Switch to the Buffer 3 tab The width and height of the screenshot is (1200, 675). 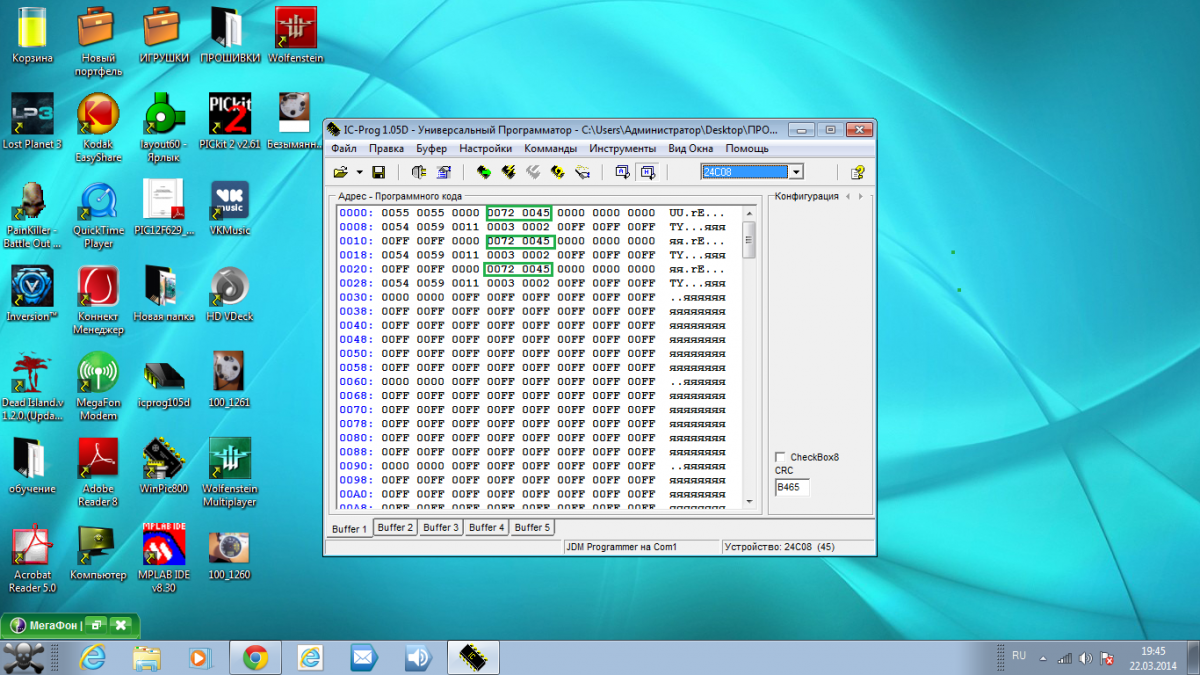(441, 527)
